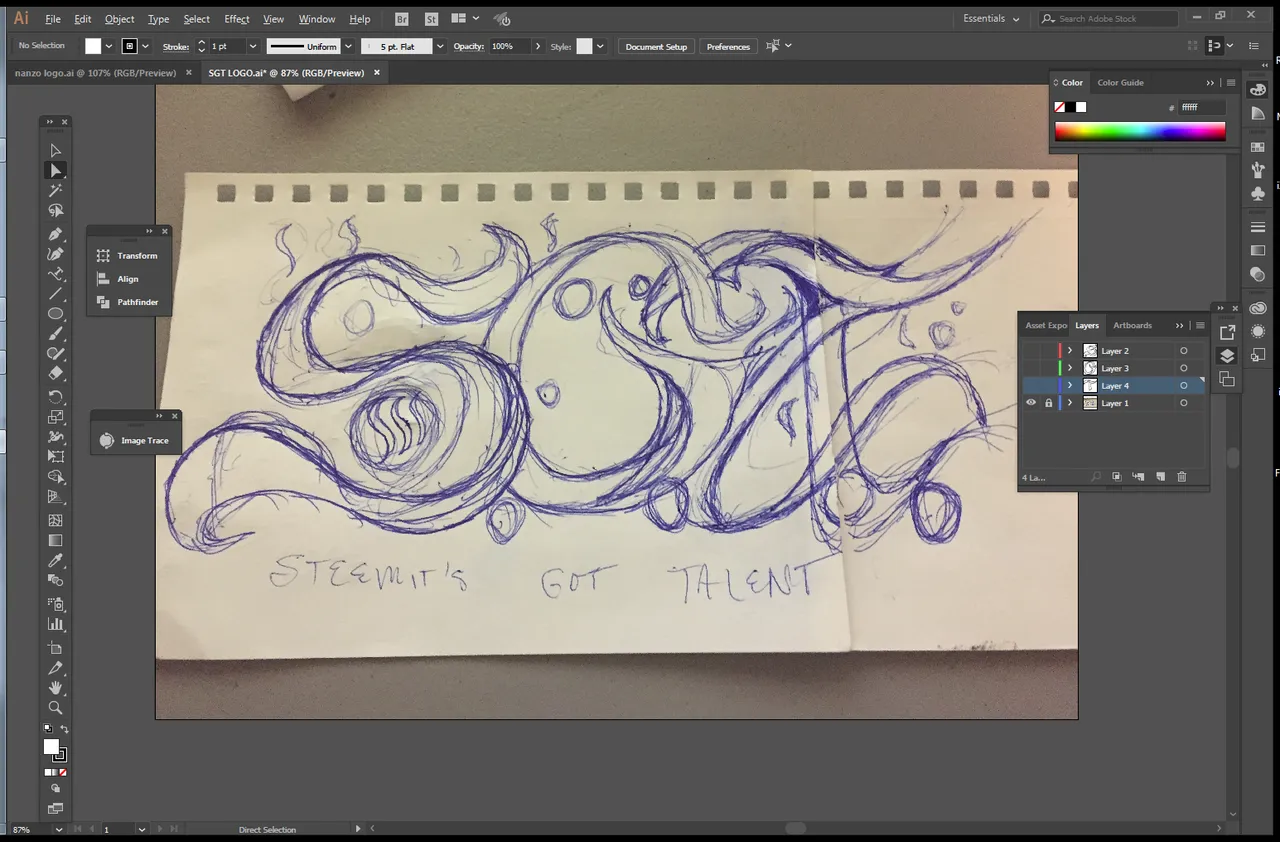Select the Eyedropper tool
This screenshot has width=1280, height=842.
click(x=56, y=561)
